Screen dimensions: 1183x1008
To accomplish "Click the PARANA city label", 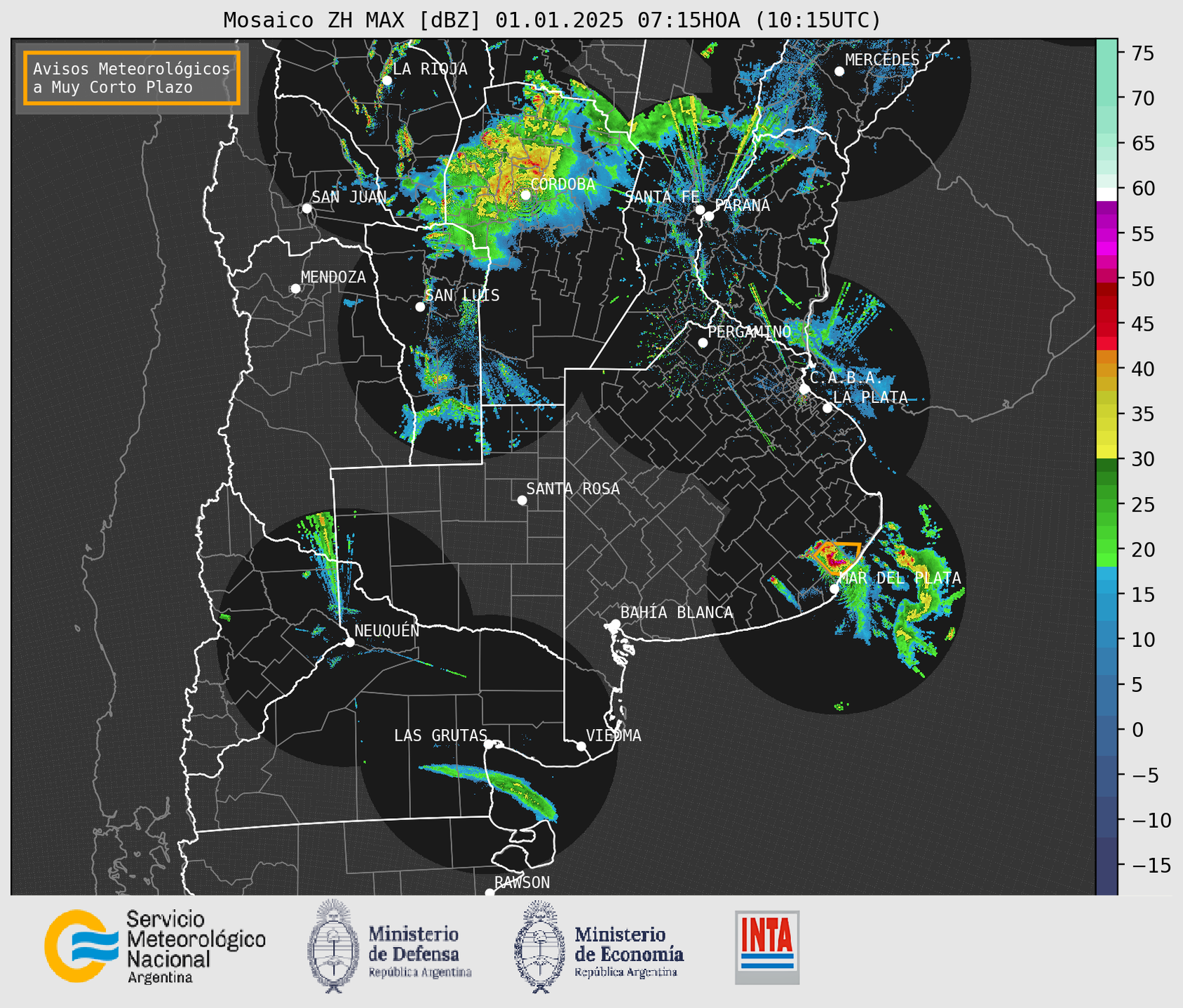I will pos(743,205).
